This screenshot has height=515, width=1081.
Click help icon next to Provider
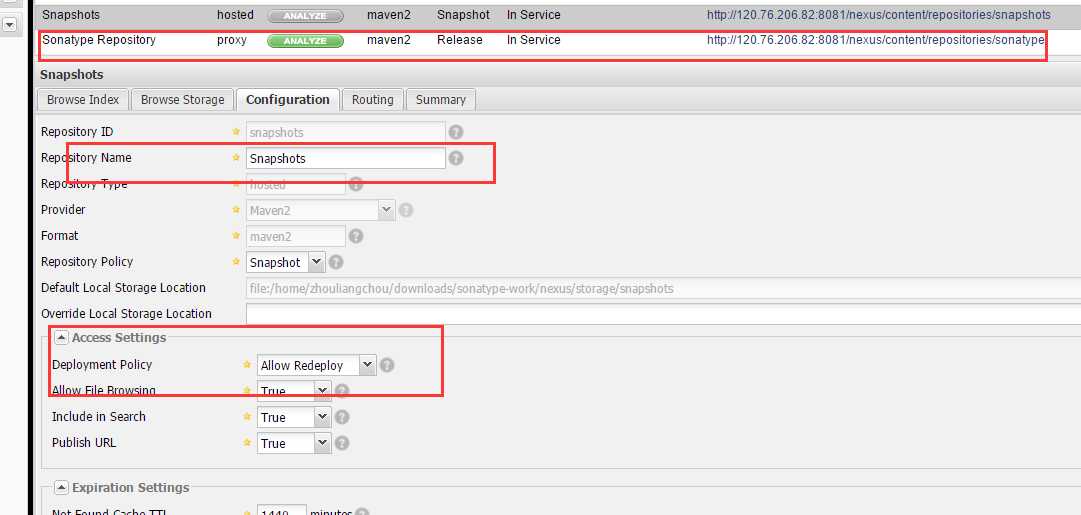click(406, 210)
